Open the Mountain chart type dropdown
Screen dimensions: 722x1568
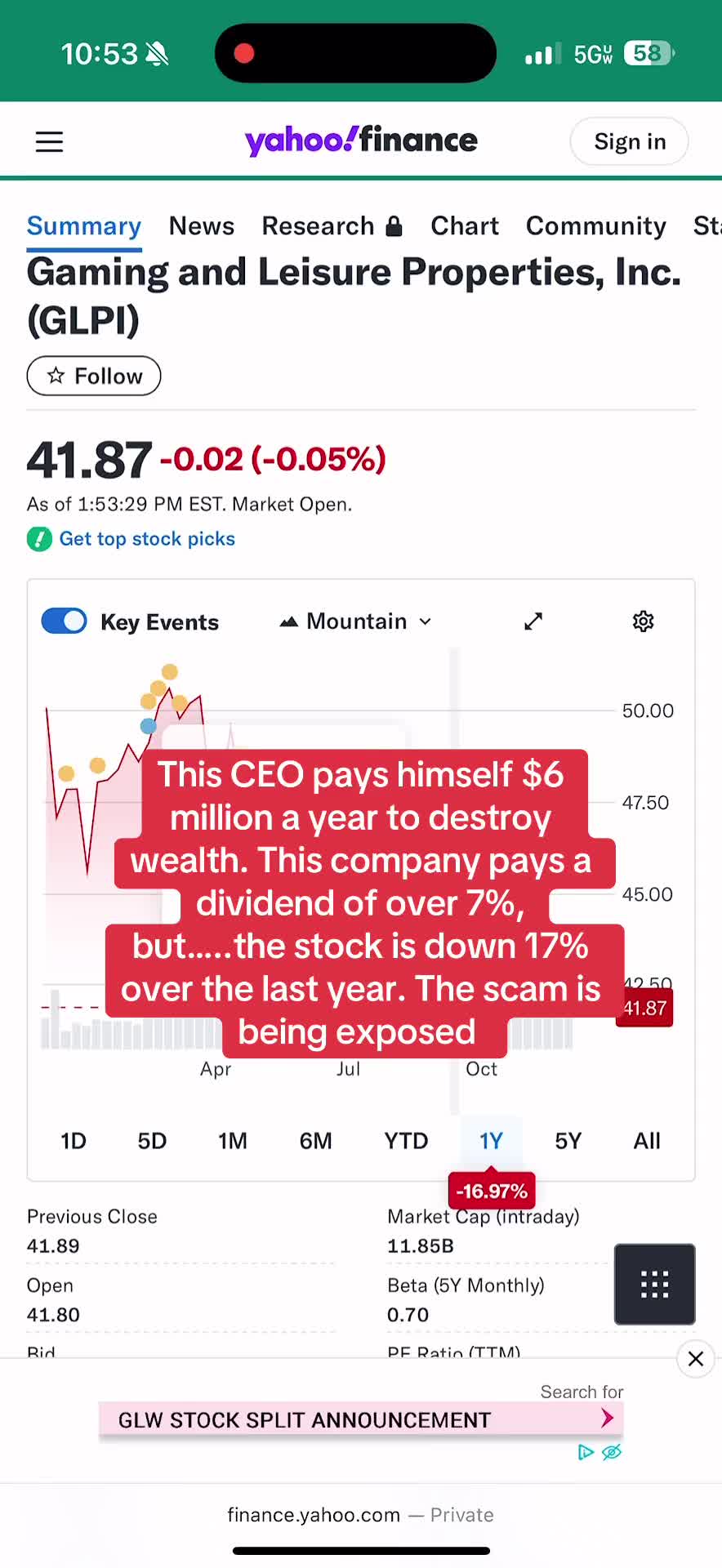click(x=356, y=621)
